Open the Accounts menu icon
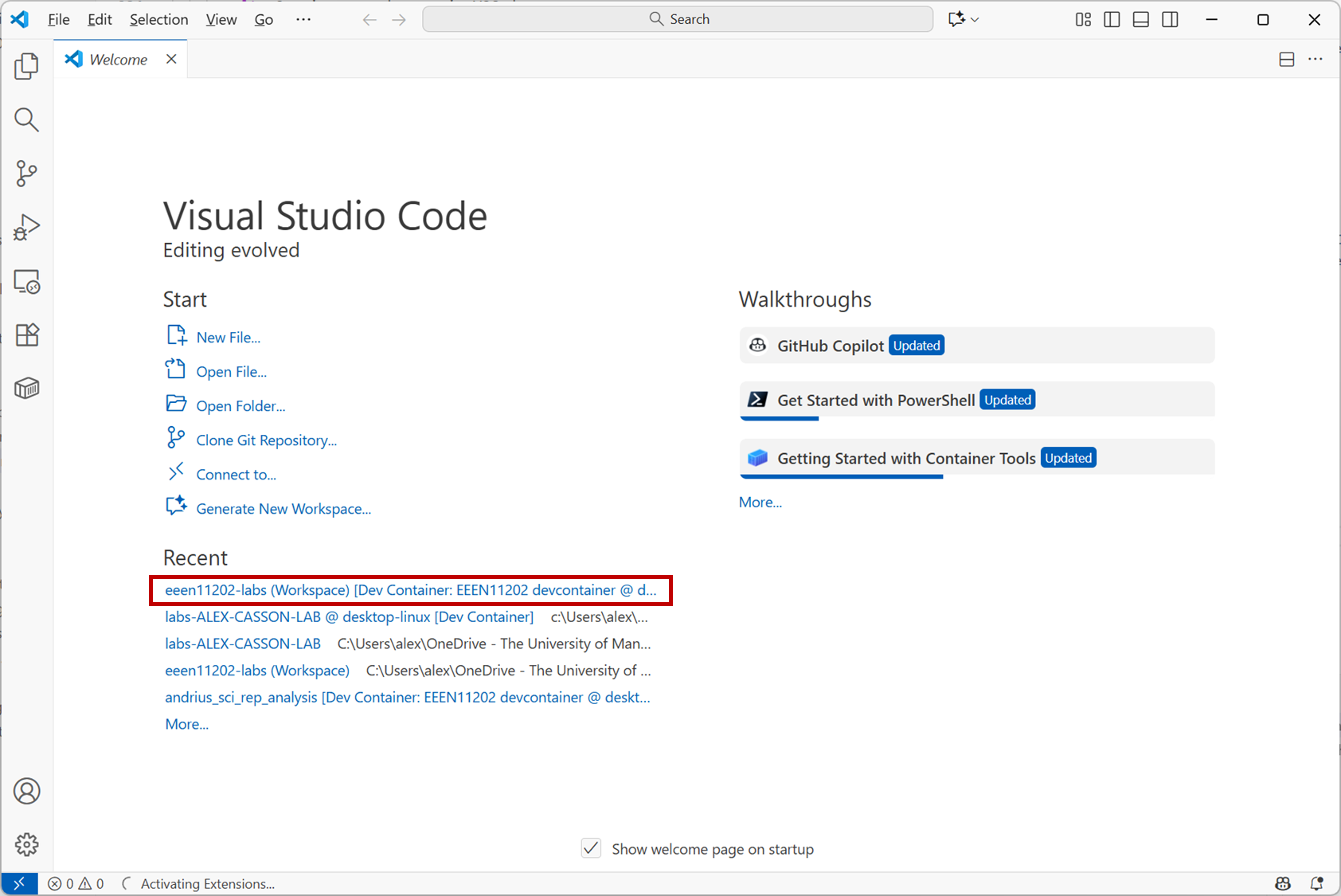Viewport: 1341px width, 896px height. (26, 791)
